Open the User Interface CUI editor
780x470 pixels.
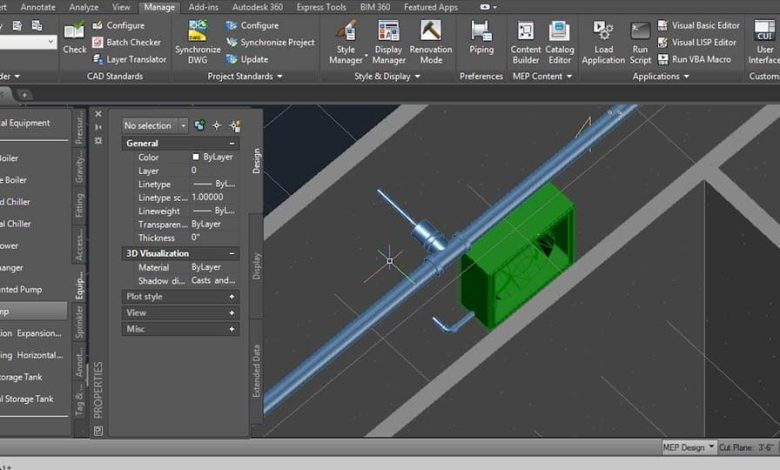pyautogui.click(x=764, y=42)
